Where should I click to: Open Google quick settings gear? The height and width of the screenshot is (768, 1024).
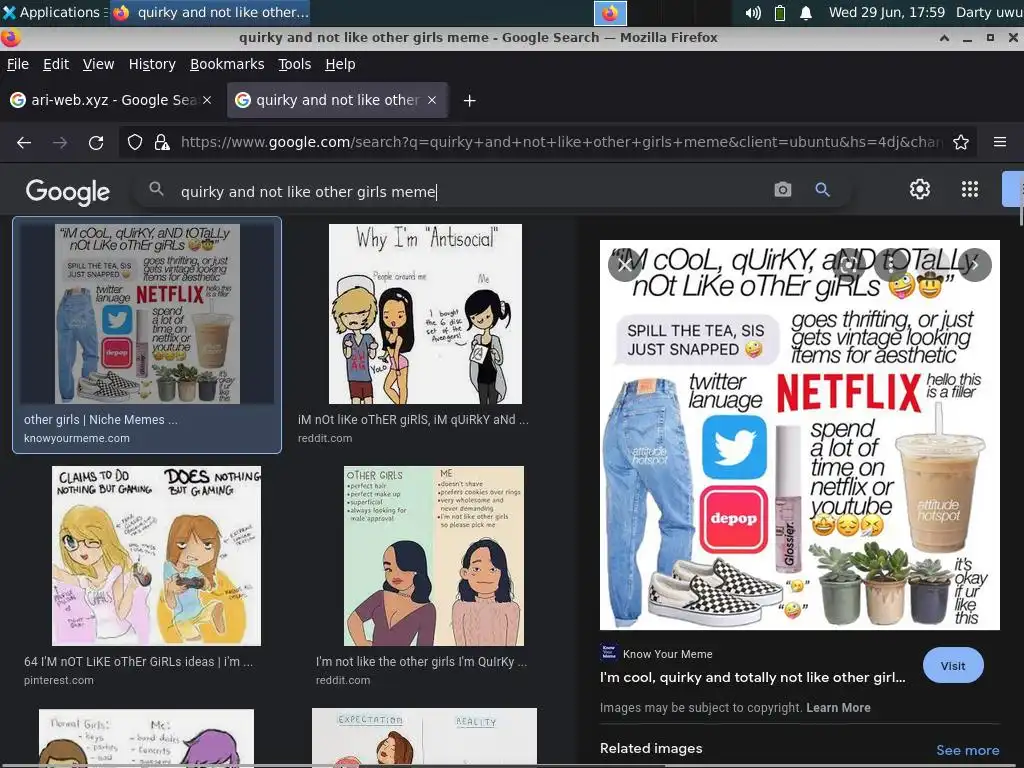920,189
